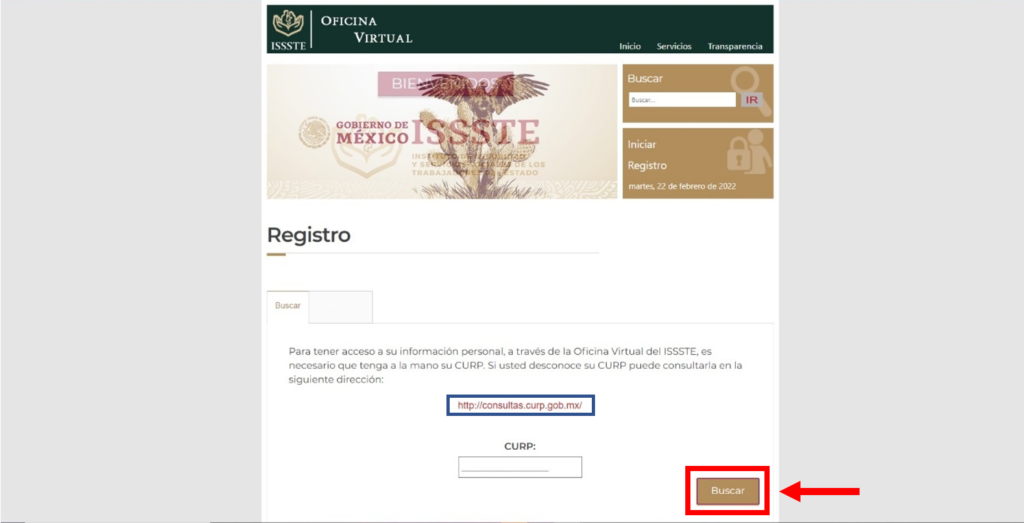Click the Oficina Virtual title text
Screen dimensions: 1024x523
point(366,29)
